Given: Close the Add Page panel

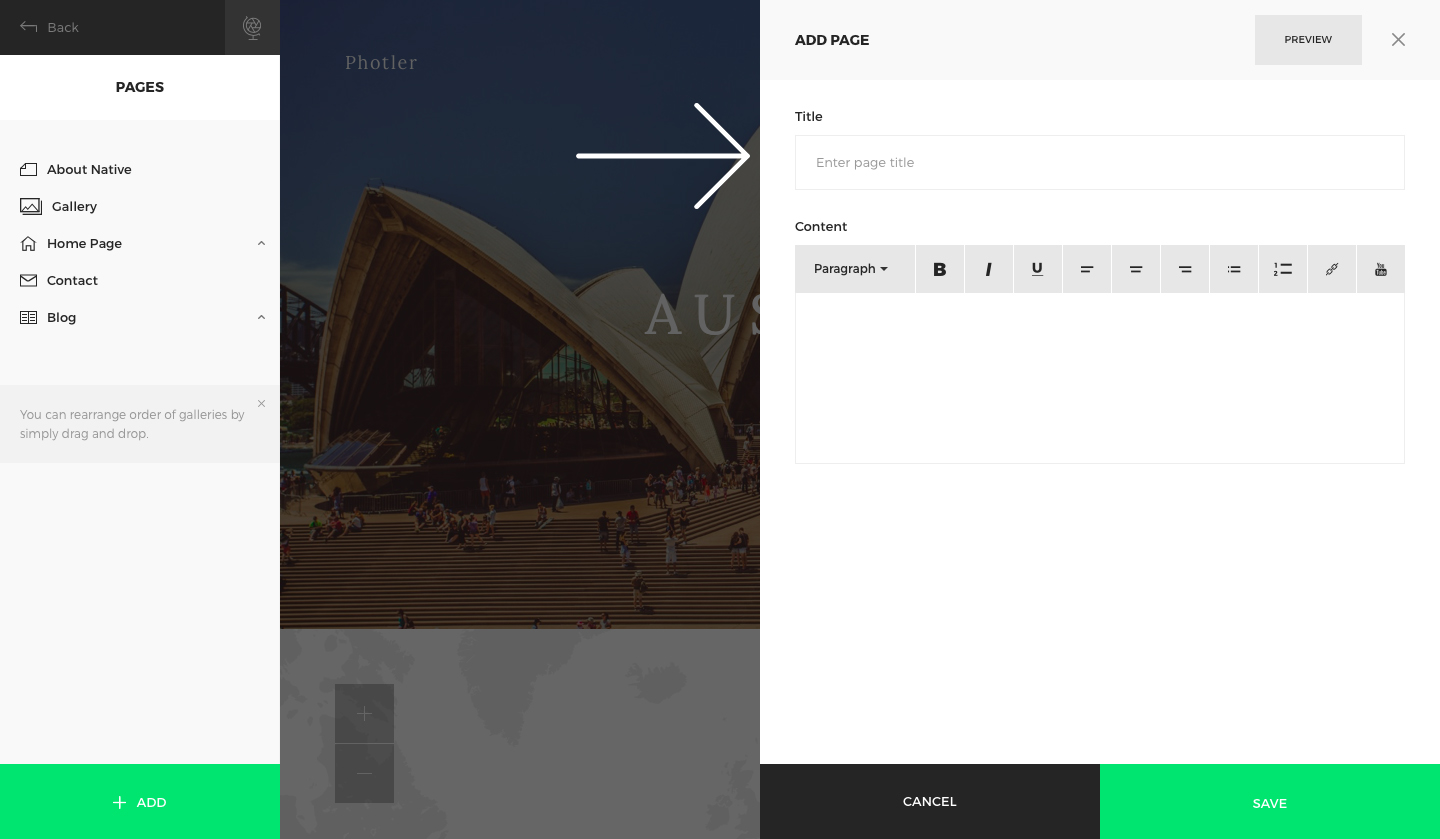Looking at the screenshot, I should click(1398, 40).
